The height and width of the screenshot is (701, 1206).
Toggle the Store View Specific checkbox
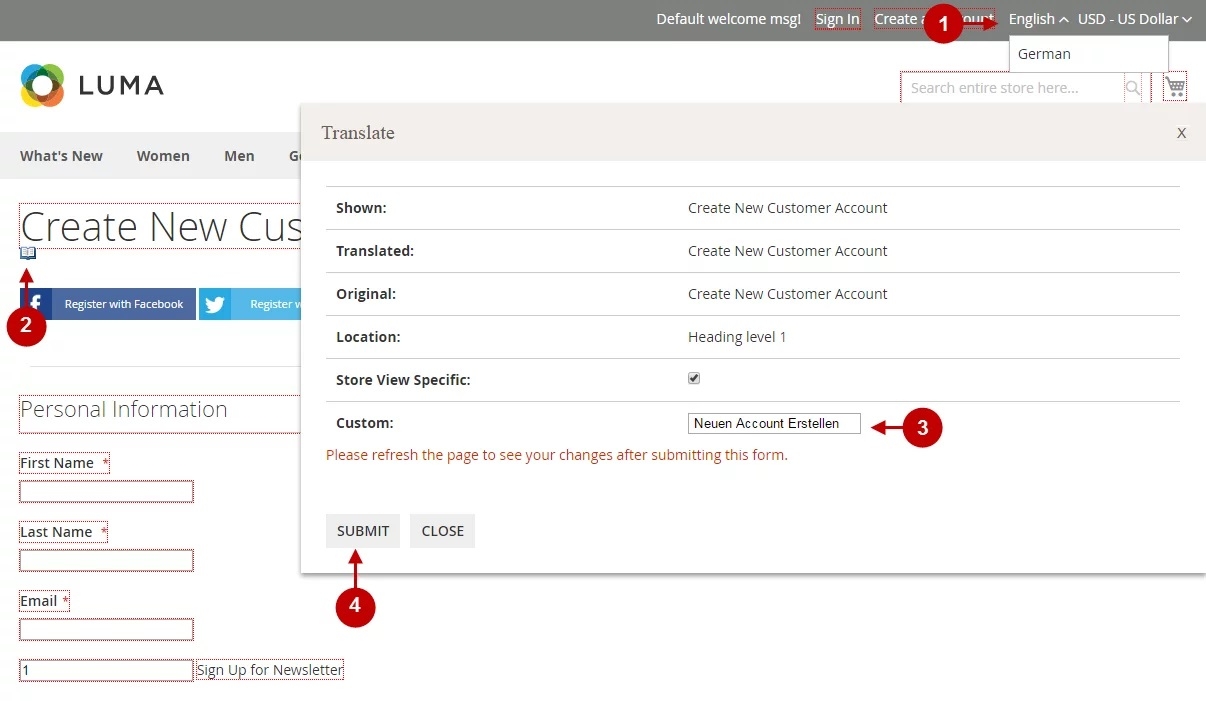tap(694, 379)
